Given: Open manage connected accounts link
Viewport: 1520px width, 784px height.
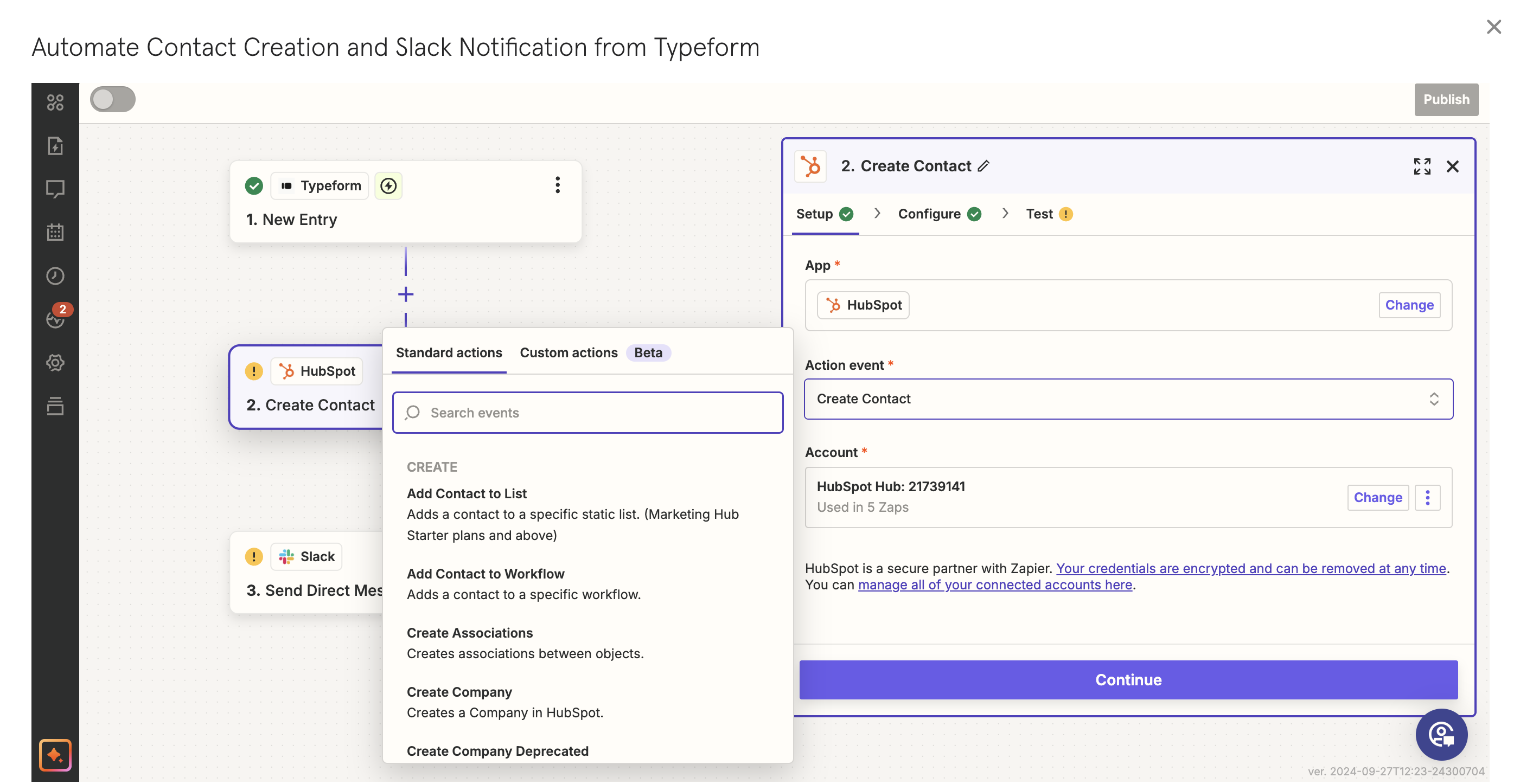Looking at the screenshot, I should (x=995, y=585).
